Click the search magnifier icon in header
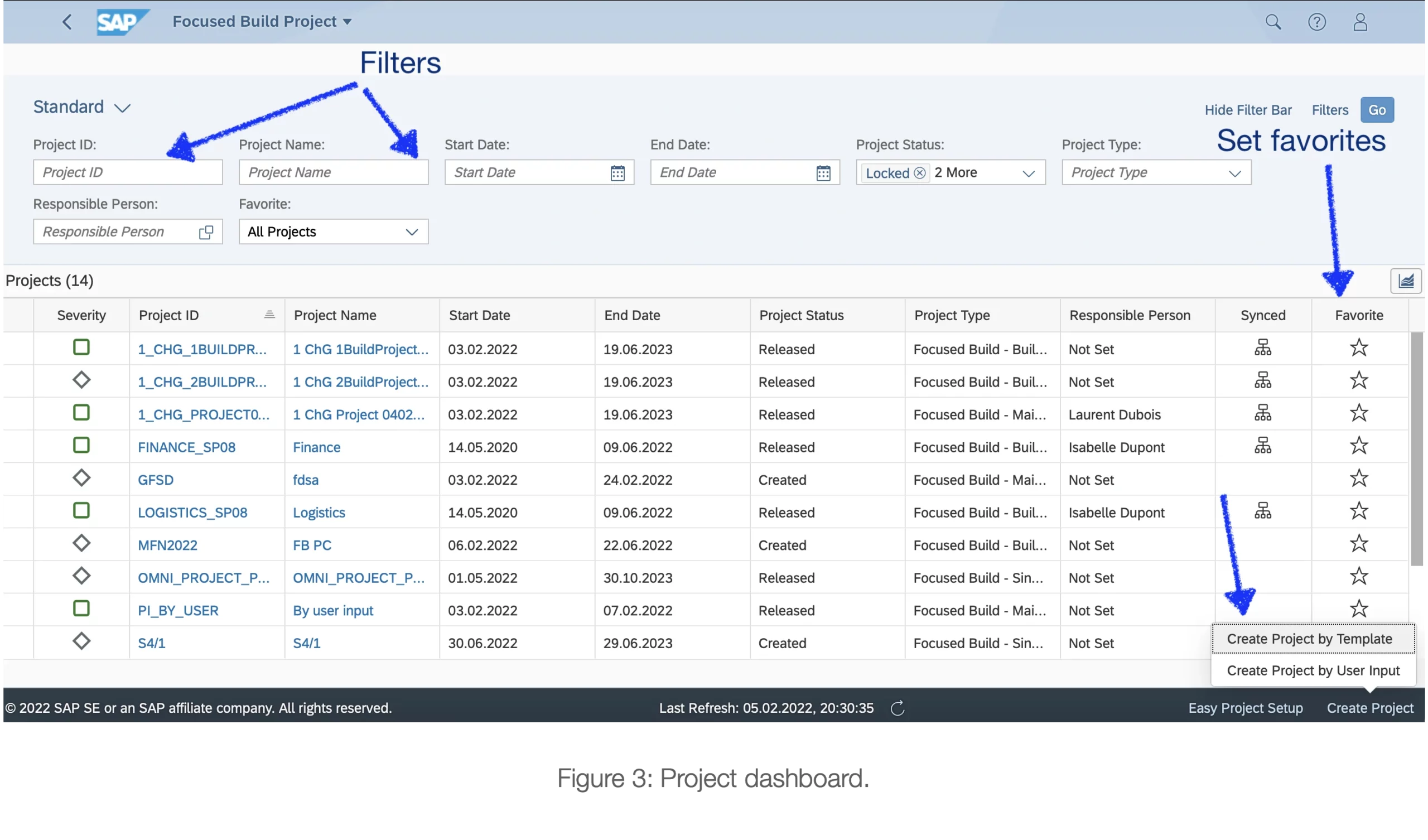The height and width of the screenshot is (840, 1428). [x=1273, y=22]
